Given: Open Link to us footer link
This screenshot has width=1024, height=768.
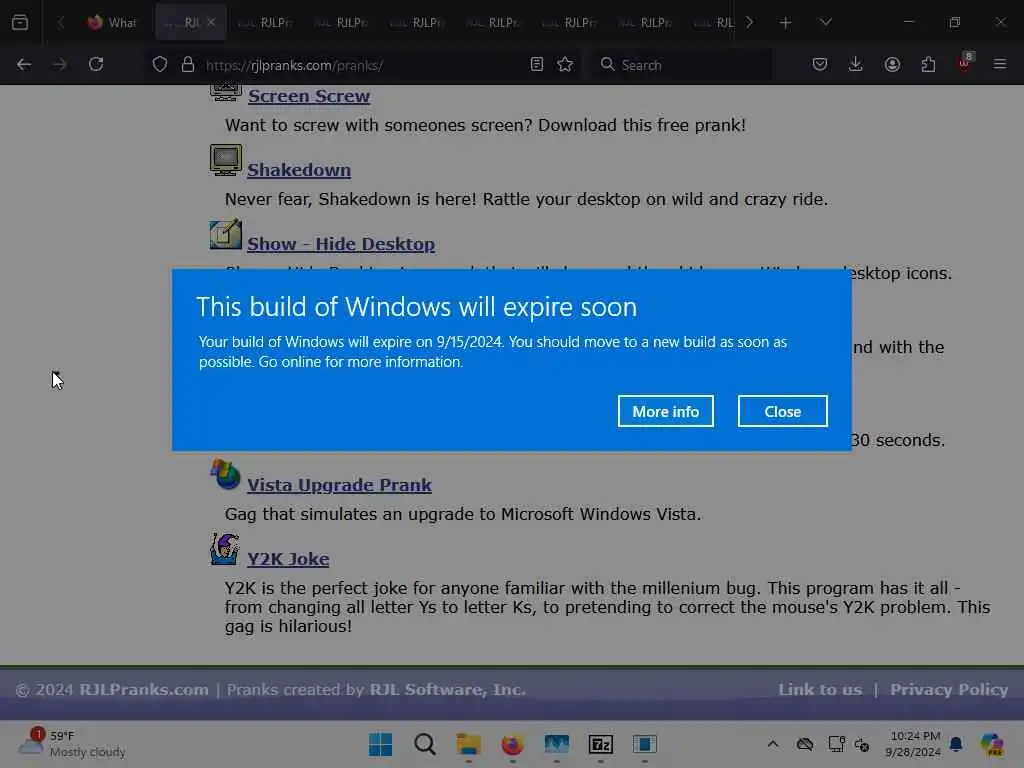Looking at the screenshot, I should click(x=820, y=690).
